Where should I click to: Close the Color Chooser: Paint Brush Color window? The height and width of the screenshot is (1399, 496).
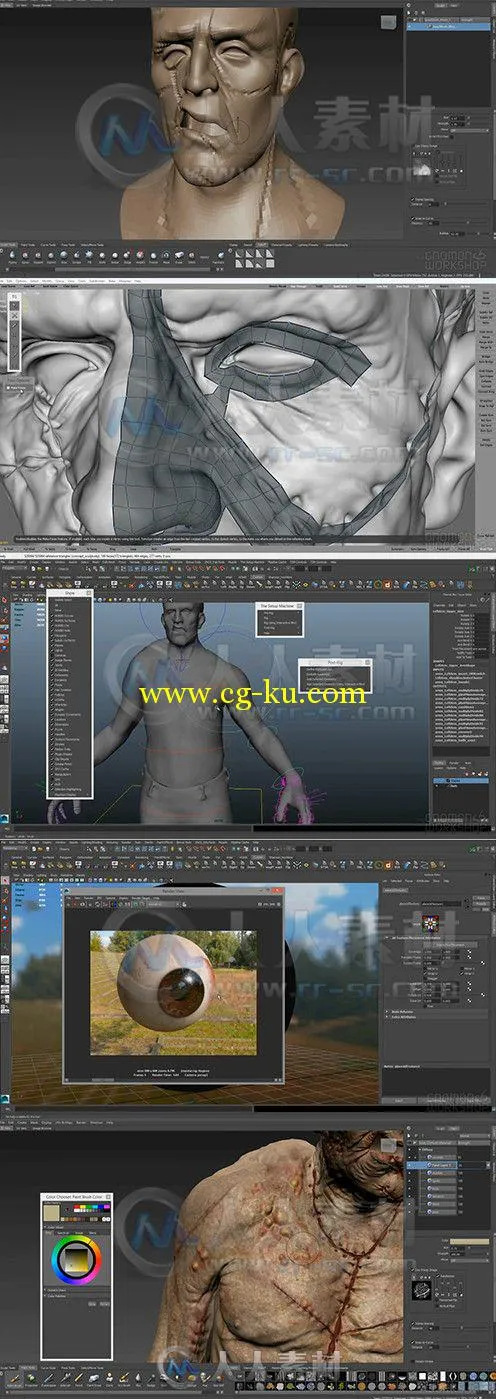click(110, 1196)
